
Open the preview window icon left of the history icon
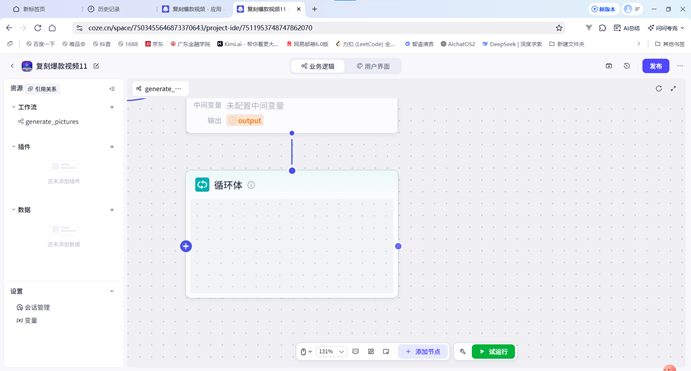coord(609,66)
